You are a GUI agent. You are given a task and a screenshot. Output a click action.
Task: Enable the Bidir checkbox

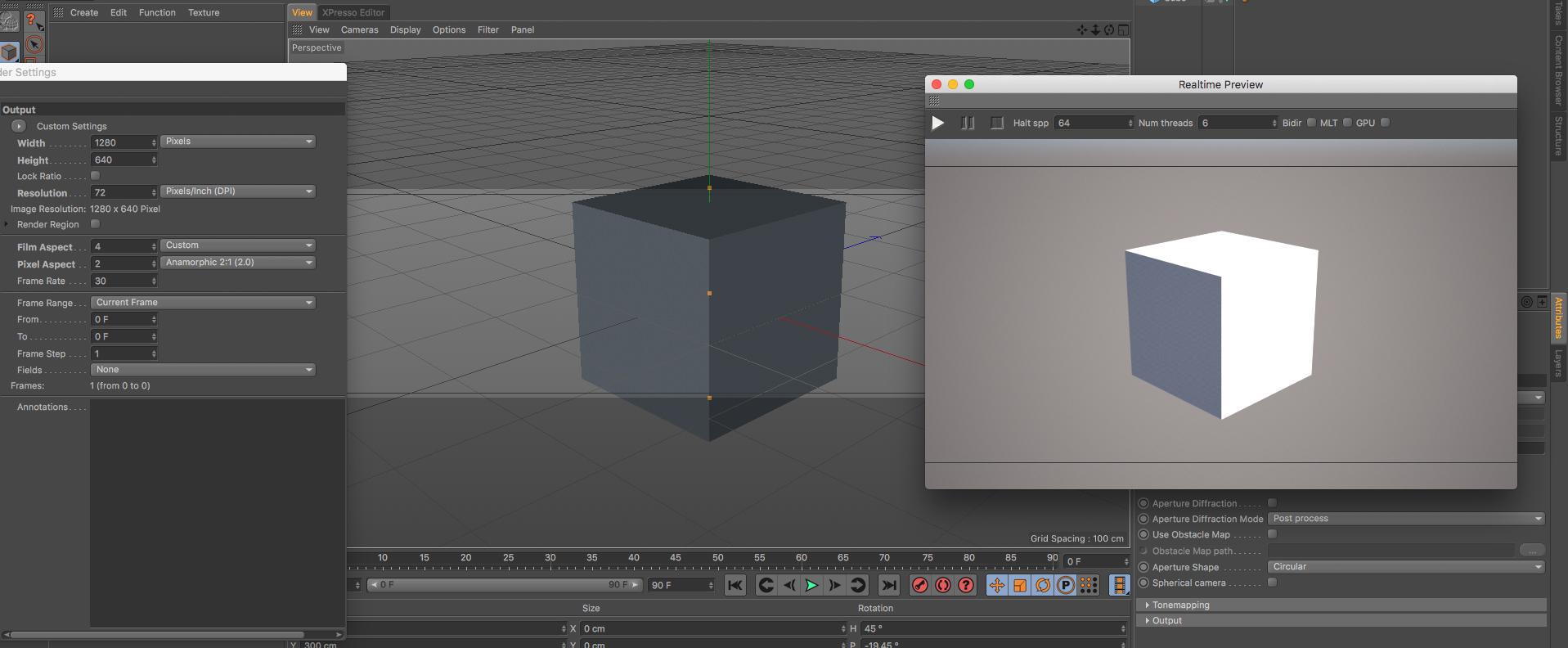(1311, 123)
